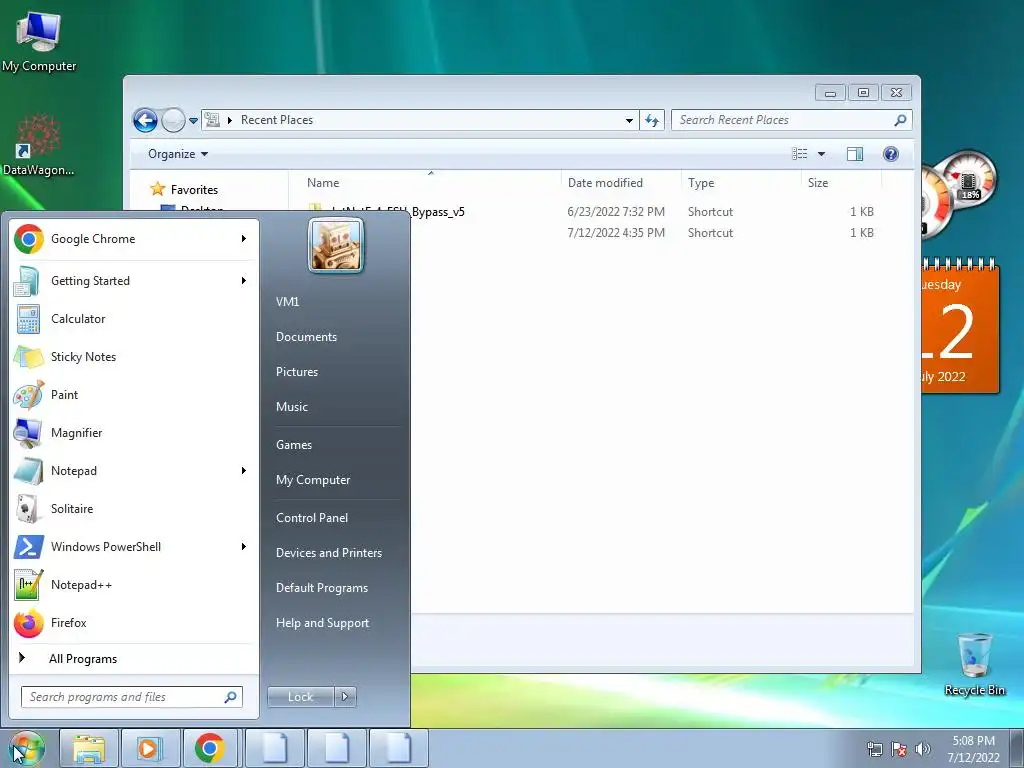Viewport: 1024px width, 768px height.
Task: Open Windows Explorer from taskbar
Action: 89,748
